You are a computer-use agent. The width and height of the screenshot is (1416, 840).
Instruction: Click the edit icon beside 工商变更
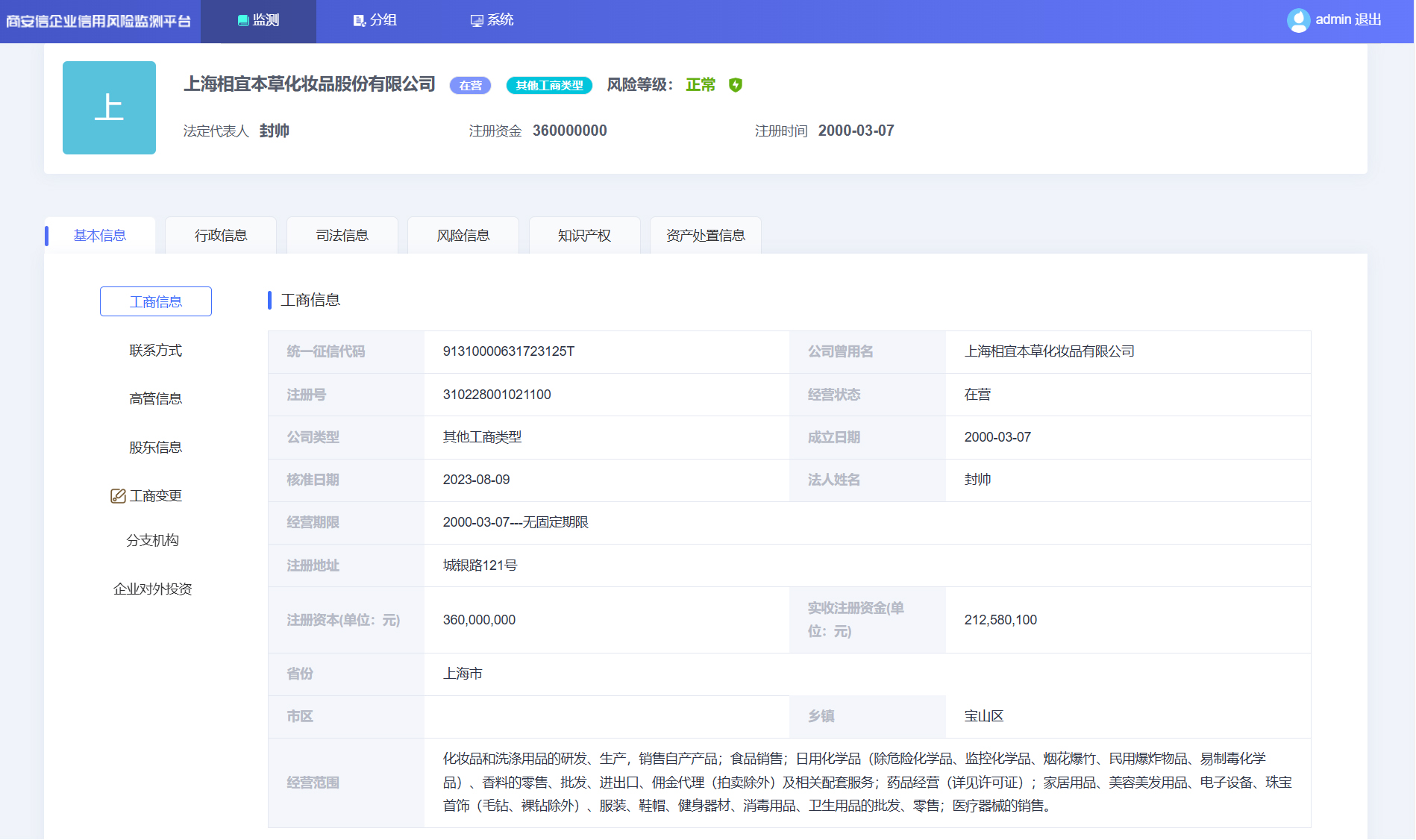tap(118, 496)
